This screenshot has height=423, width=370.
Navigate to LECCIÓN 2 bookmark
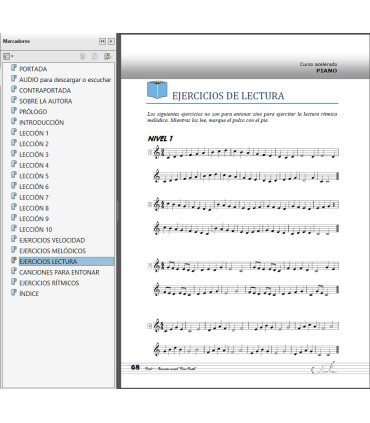[x=34, y=144]
